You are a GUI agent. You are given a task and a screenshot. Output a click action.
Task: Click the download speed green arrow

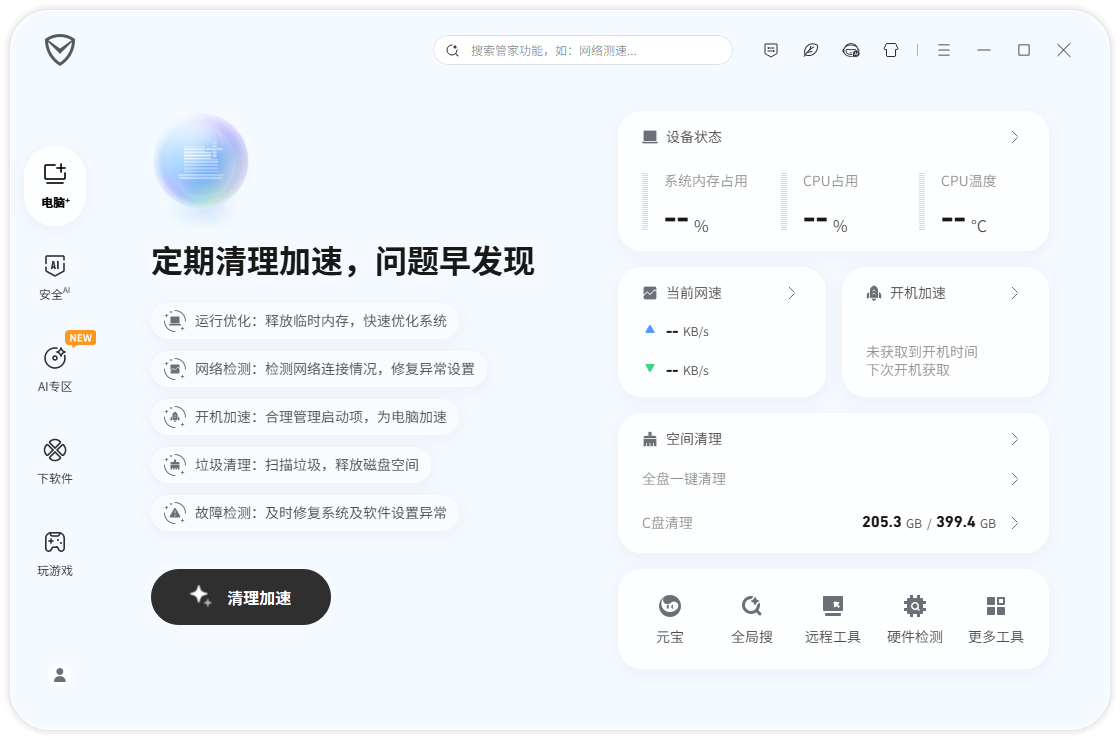[649, 369]
